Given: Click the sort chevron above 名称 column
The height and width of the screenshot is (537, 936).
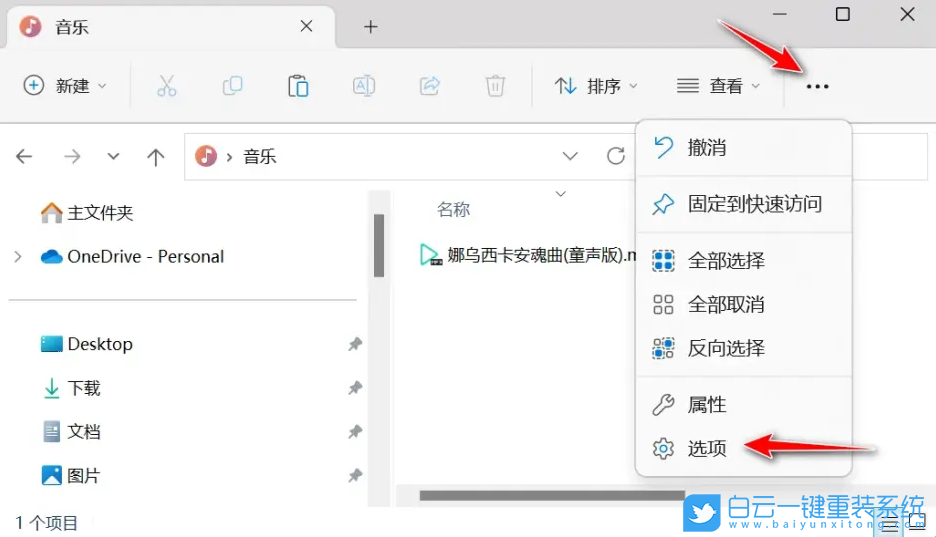Looking at the screenshot, I should 561,194.
